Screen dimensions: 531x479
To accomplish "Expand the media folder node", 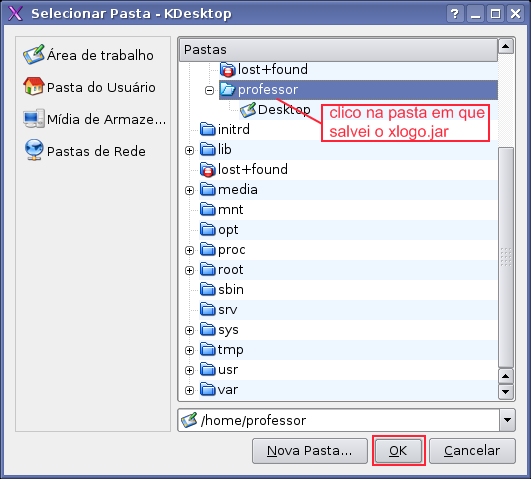I will tap(190, 190).
